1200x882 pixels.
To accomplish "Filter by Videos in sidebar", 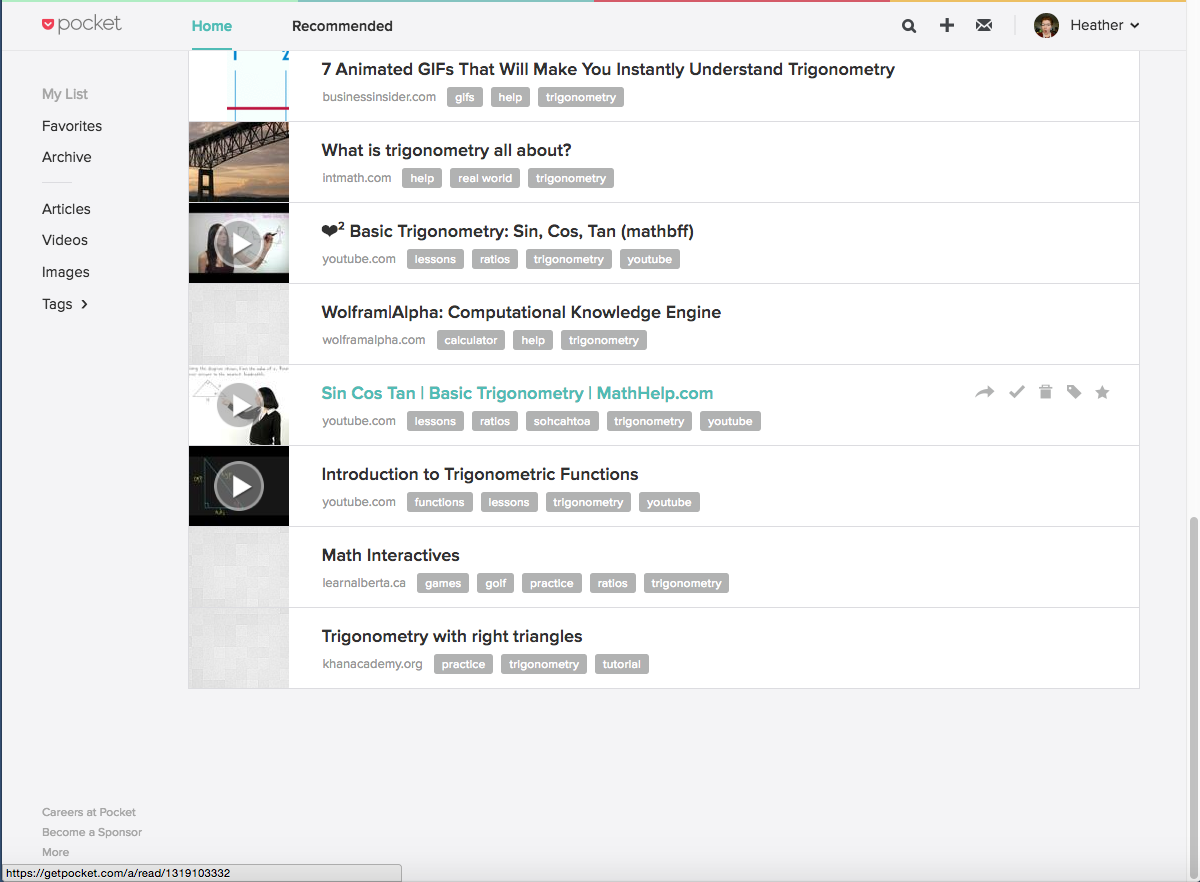I will coord(65,240).
